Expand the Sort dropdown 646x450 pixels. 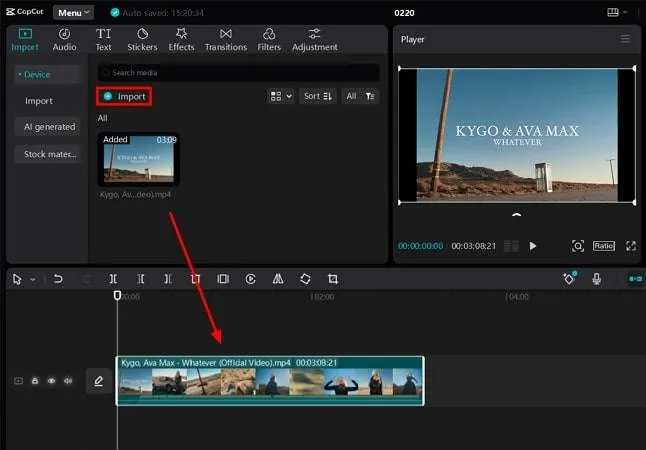(317, 96)
